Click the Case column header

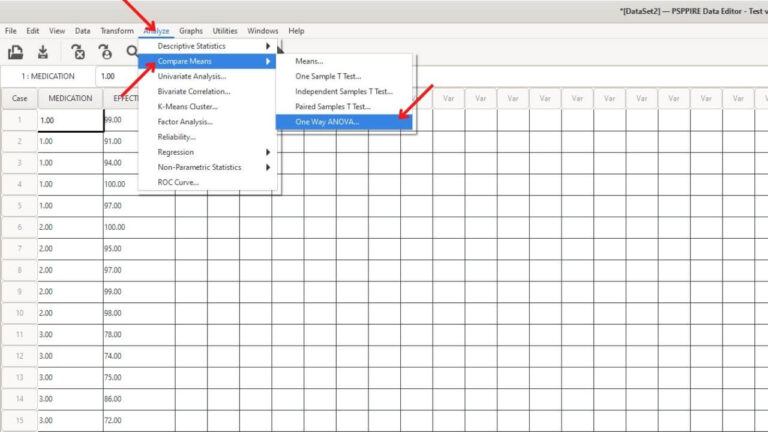pos(20,98)
